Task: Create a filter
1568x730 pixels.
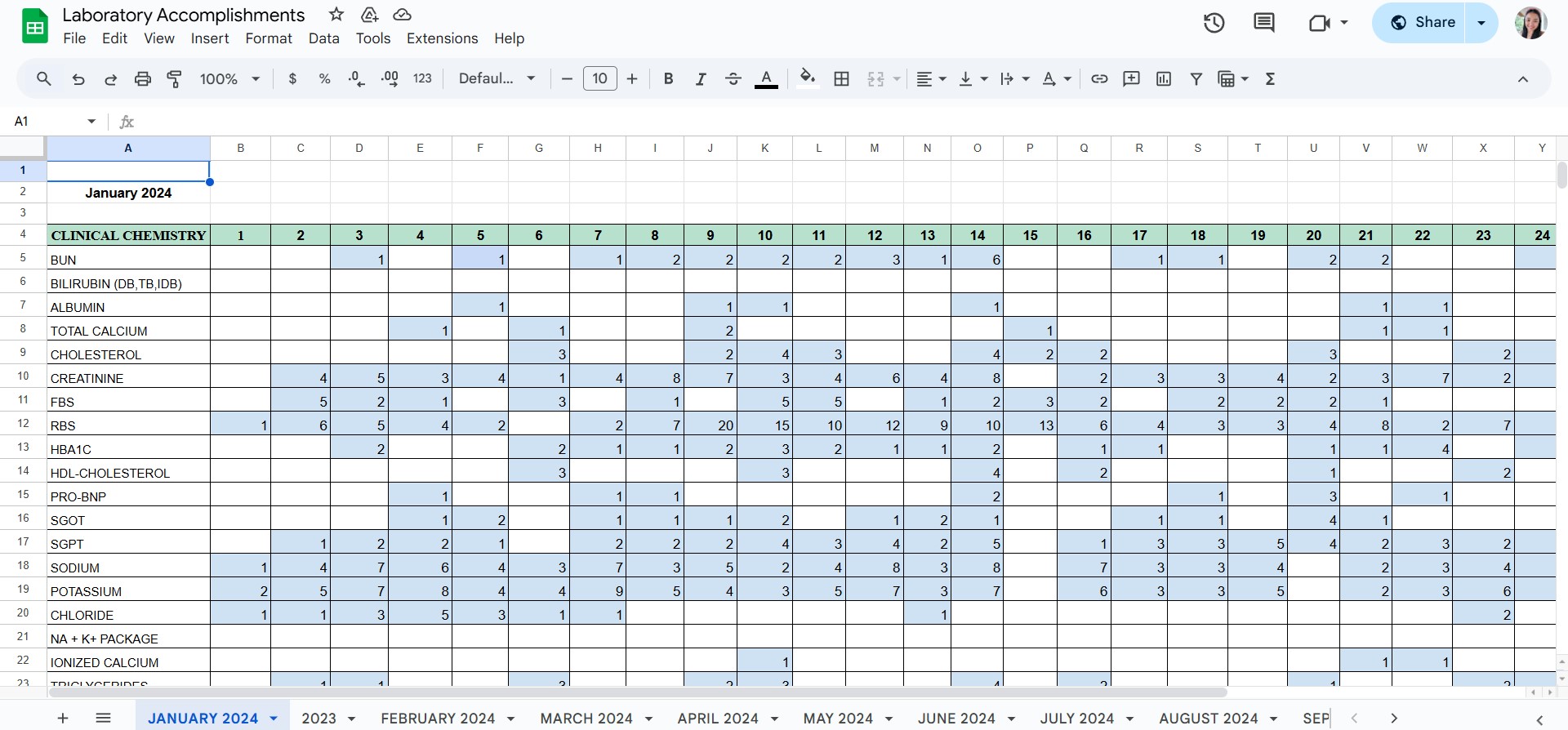Action: click(x=1196, y=79)
